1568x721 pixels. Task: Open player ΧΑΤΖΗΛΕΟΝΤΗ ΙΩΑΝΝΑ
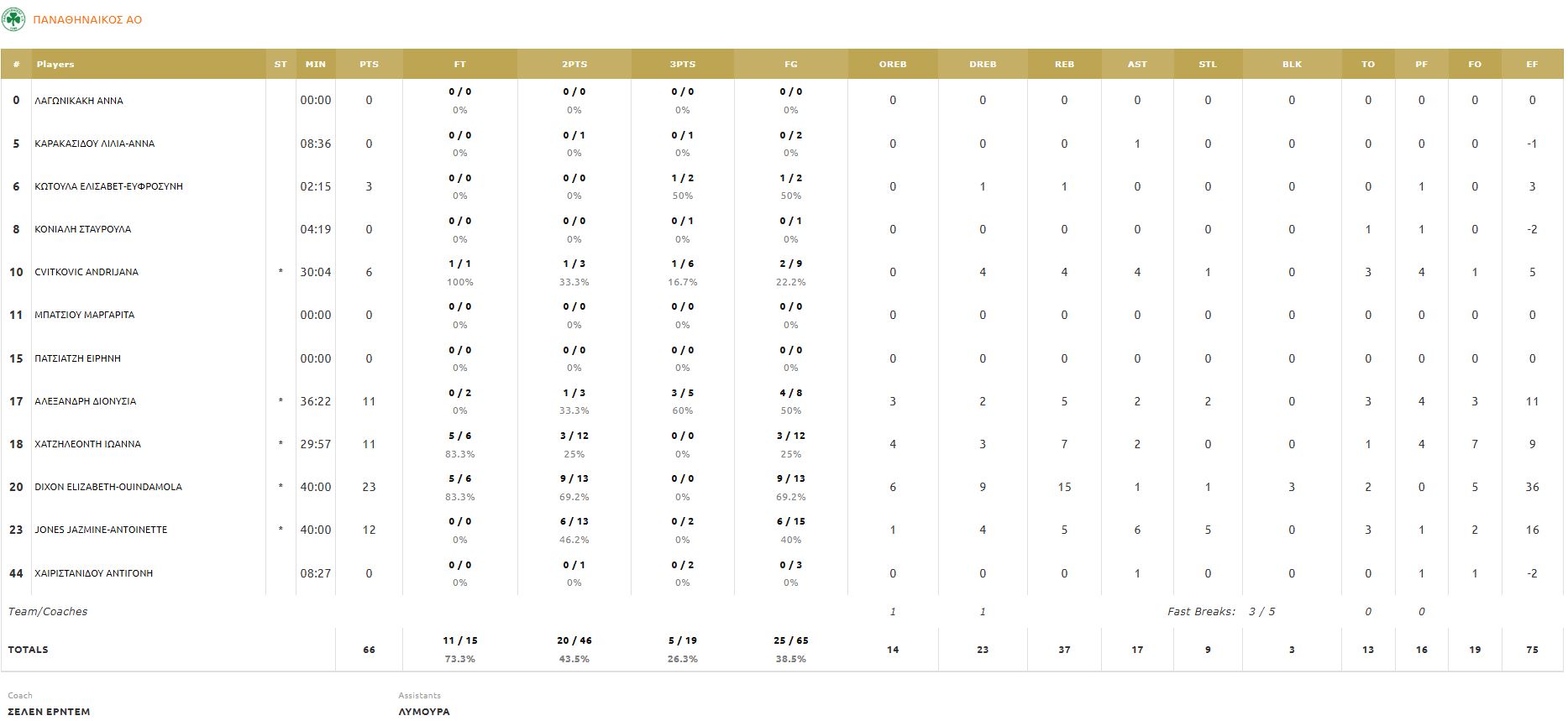coord(87,444)
